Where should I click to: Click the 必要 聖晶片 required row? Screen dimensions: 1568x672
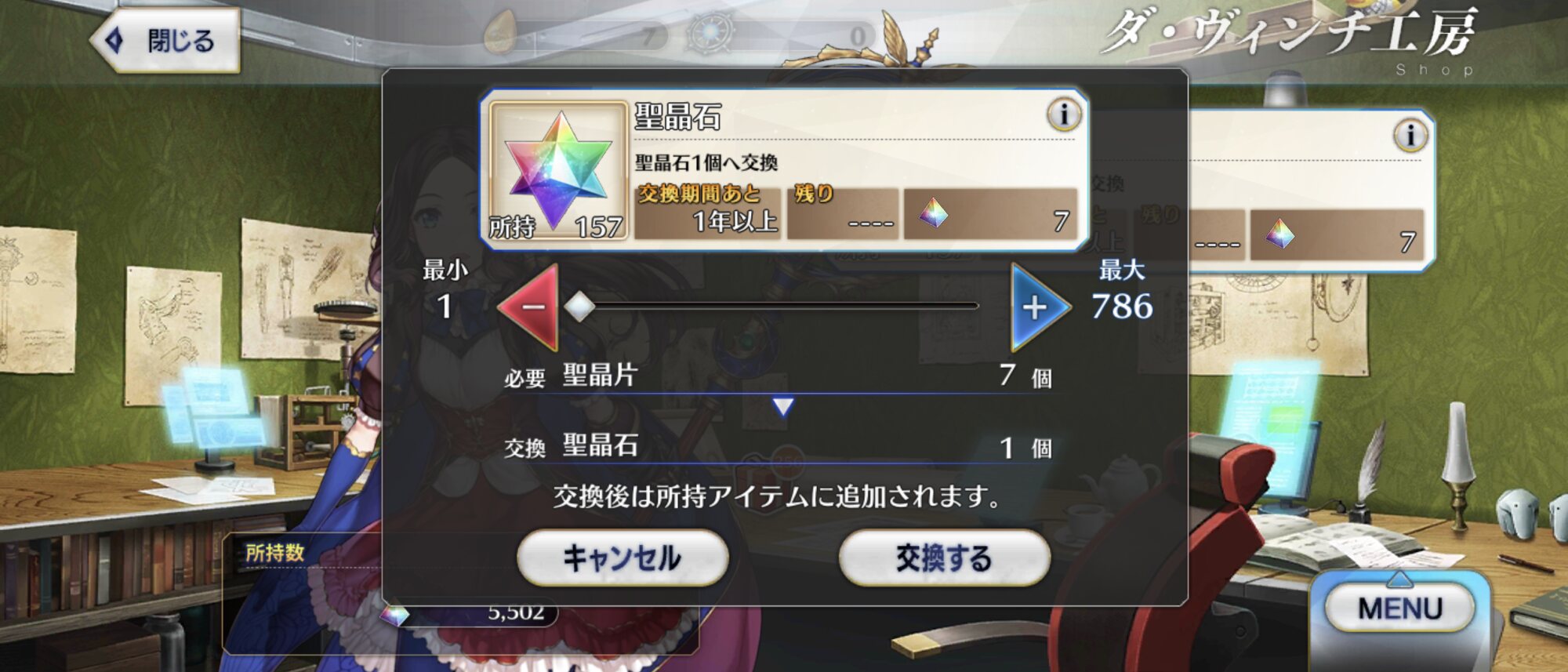(x=778, y=376)
